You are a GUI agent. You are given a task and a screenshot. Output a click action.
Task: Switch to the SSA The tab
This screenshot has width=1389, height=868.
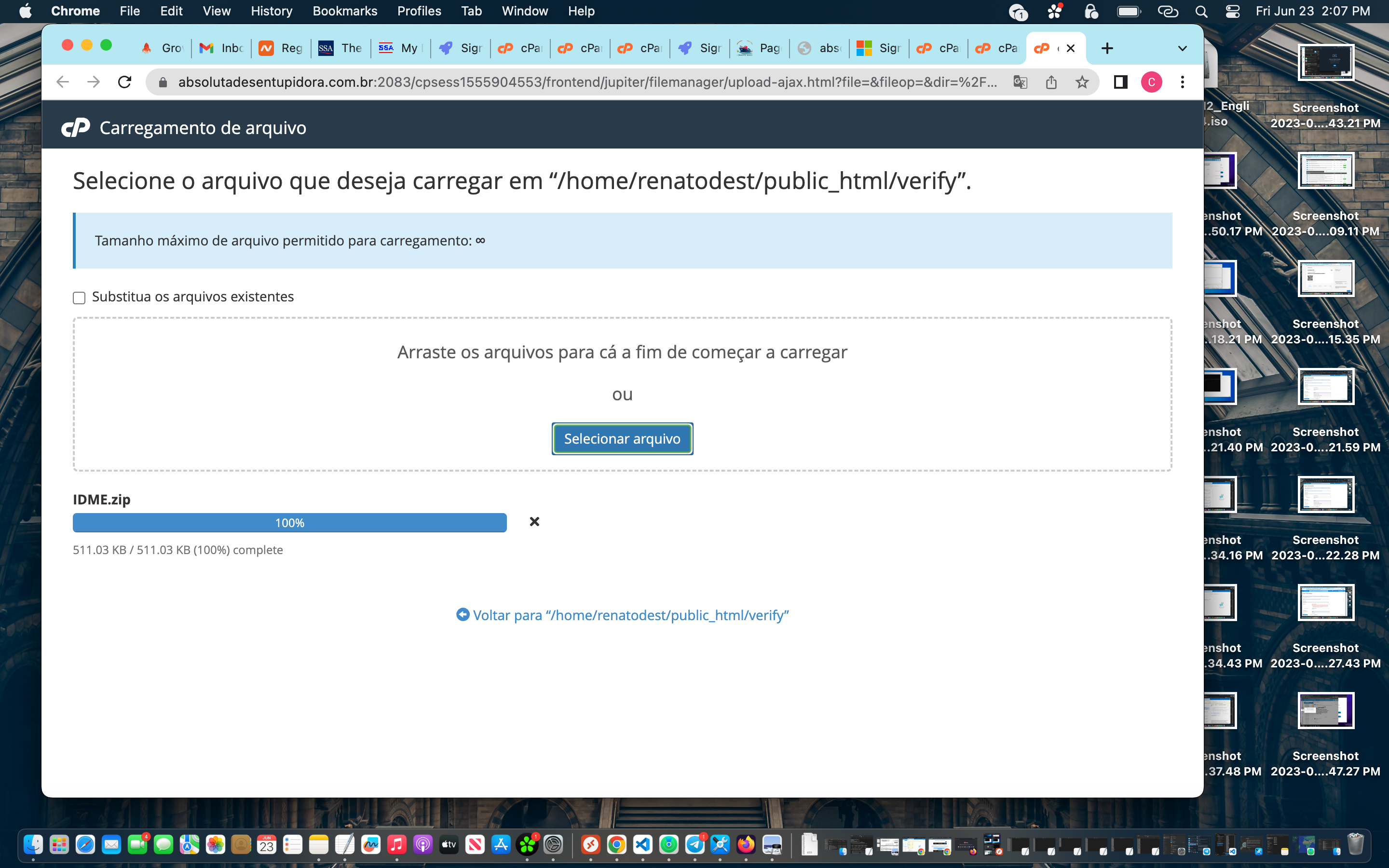point(341,48)
